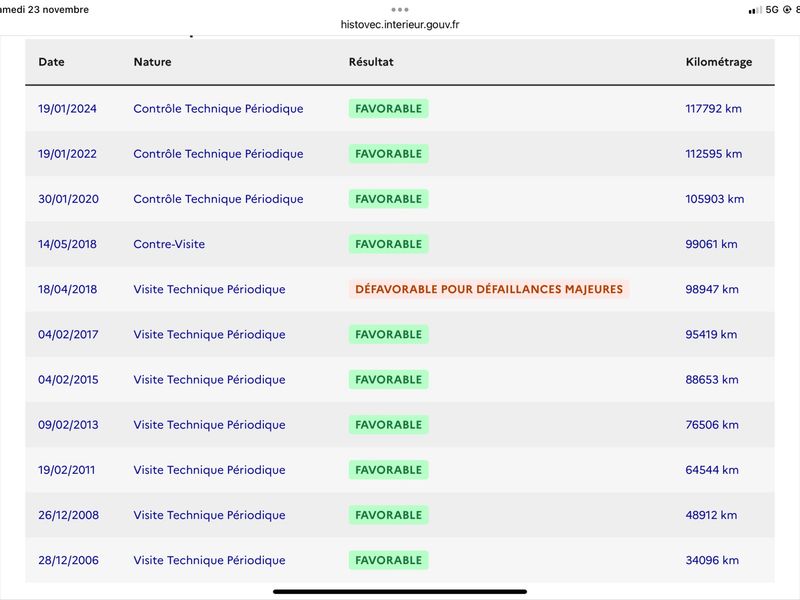Click the 117792 km mileage value

coord(713,109)
